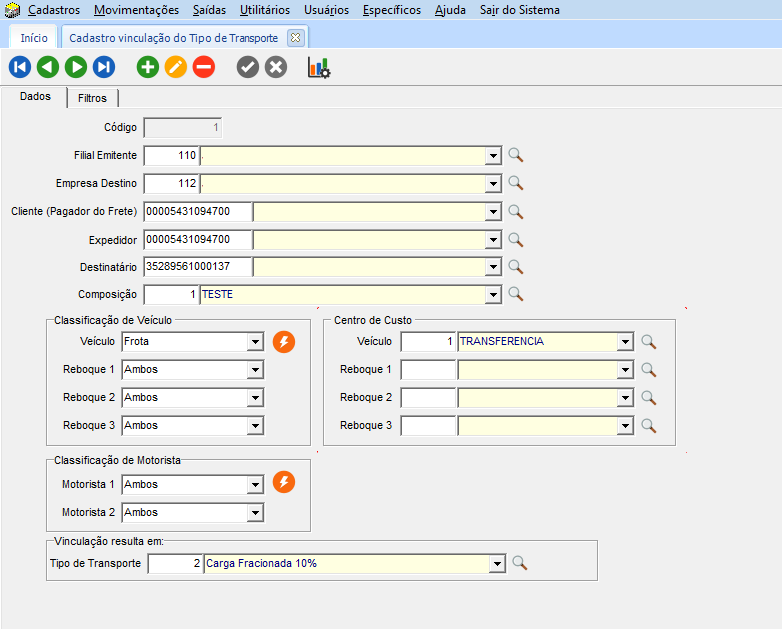Go to last record button
The height and width of the screenshot is (629, 782).
click(x=104, y=67)
